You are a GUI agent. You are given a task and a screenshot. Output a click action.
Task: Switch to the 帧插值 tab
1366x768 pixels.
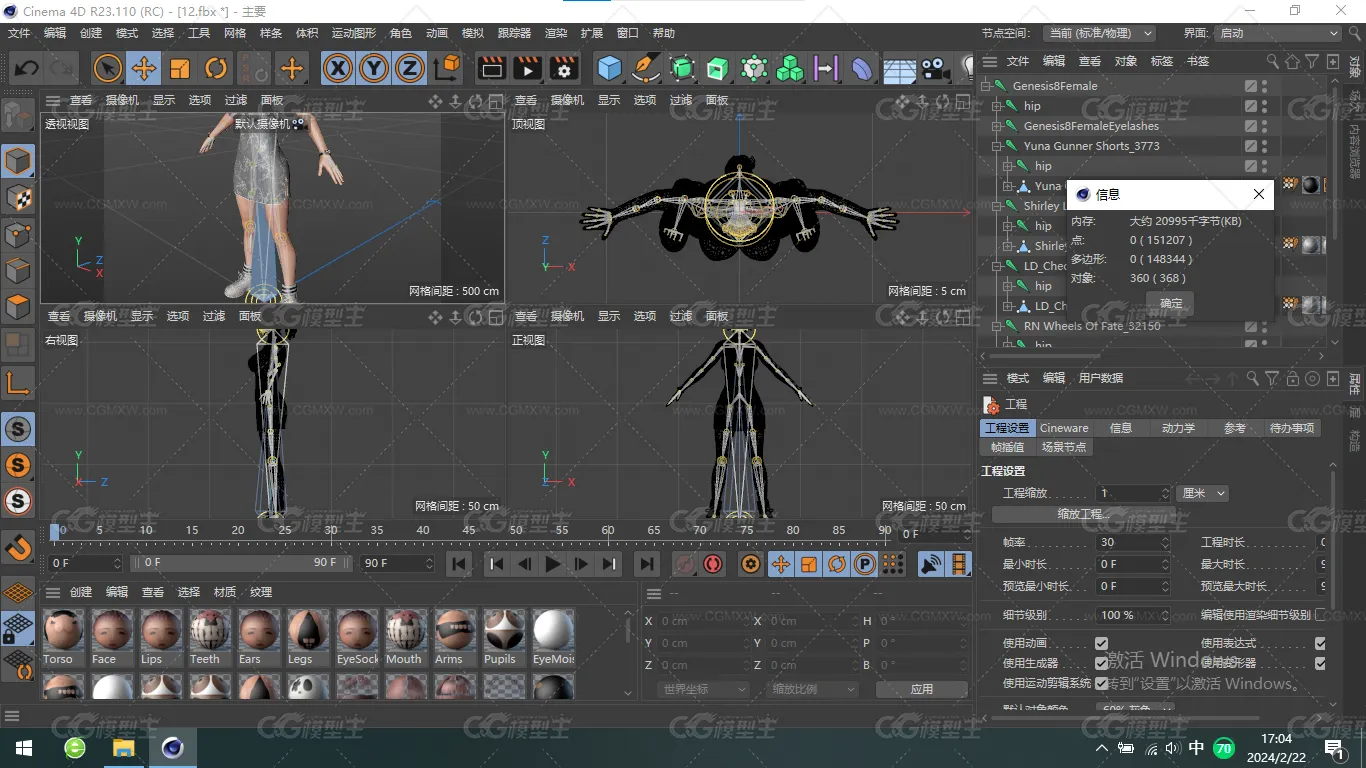[x=1007, y=447]
